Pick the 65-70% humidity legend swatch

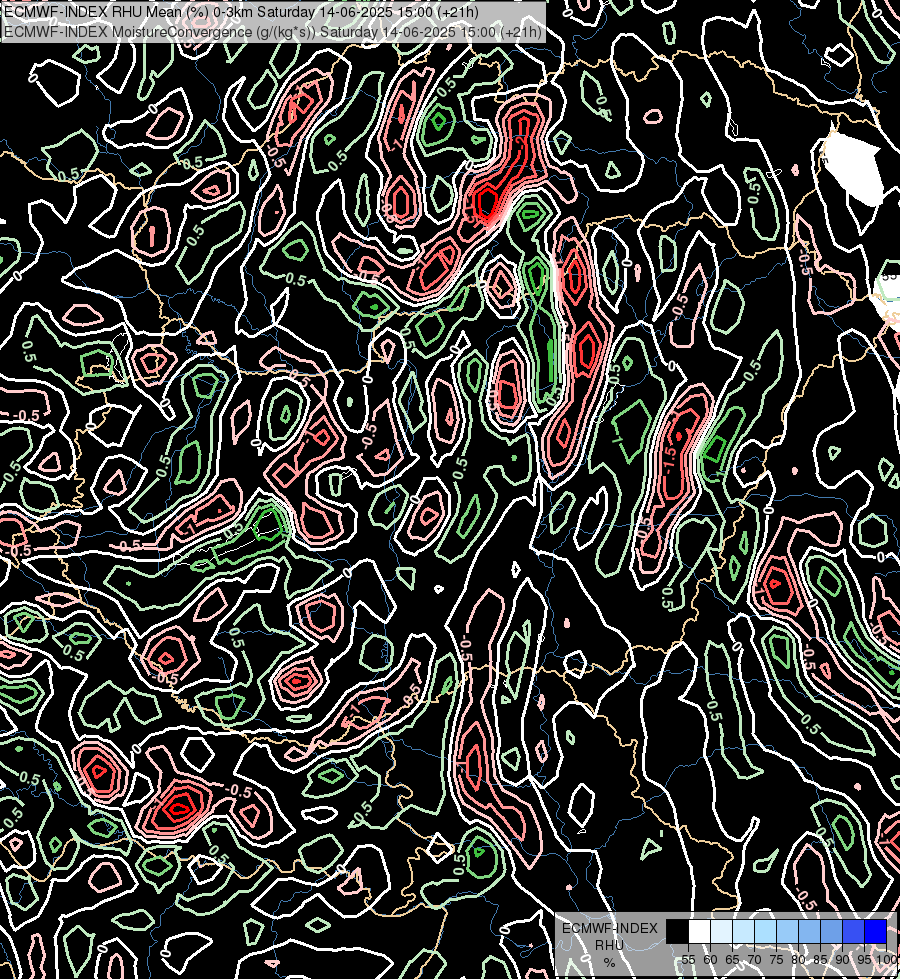[x=743, y=931]
